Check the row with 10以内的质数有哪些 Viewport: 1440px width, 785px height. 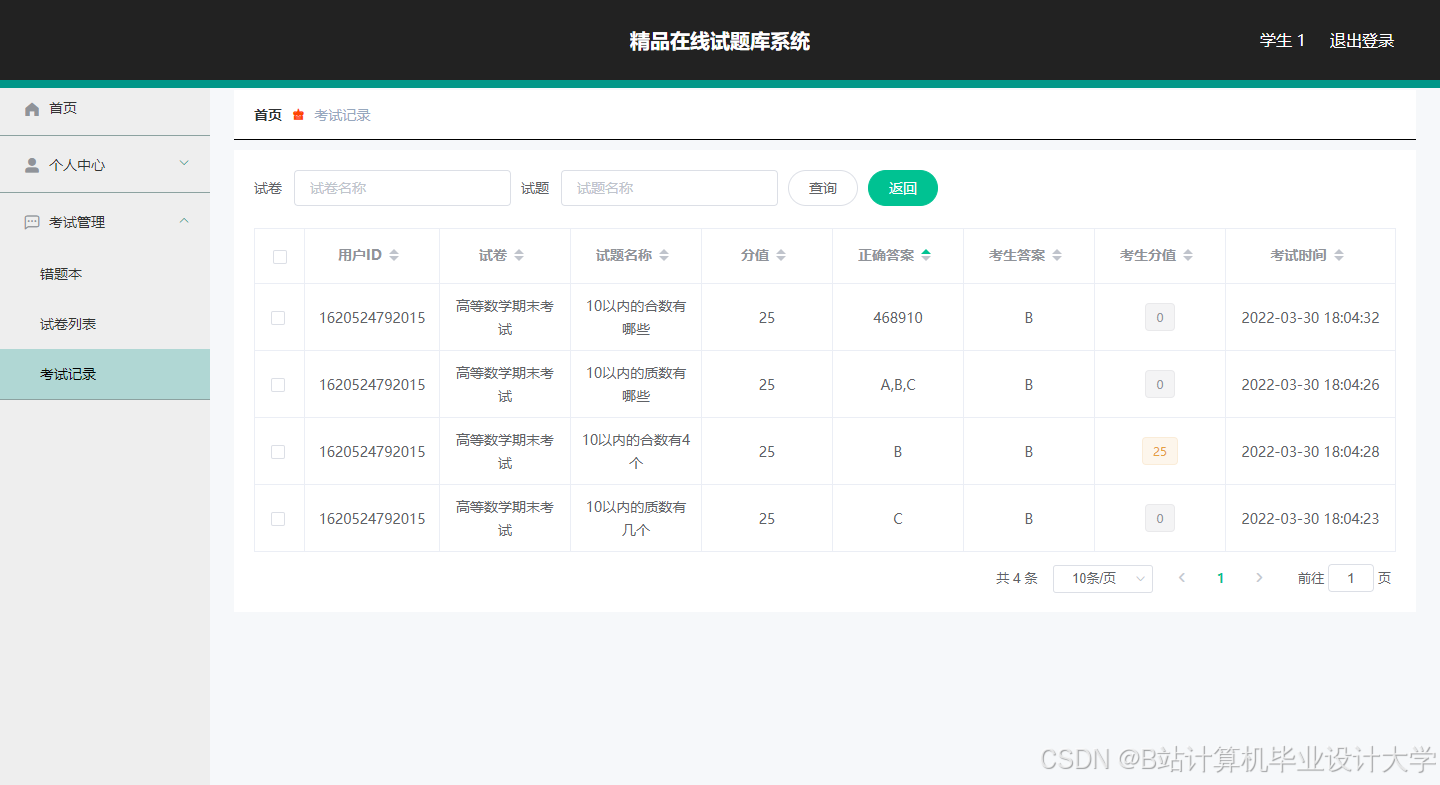point(278,385)
